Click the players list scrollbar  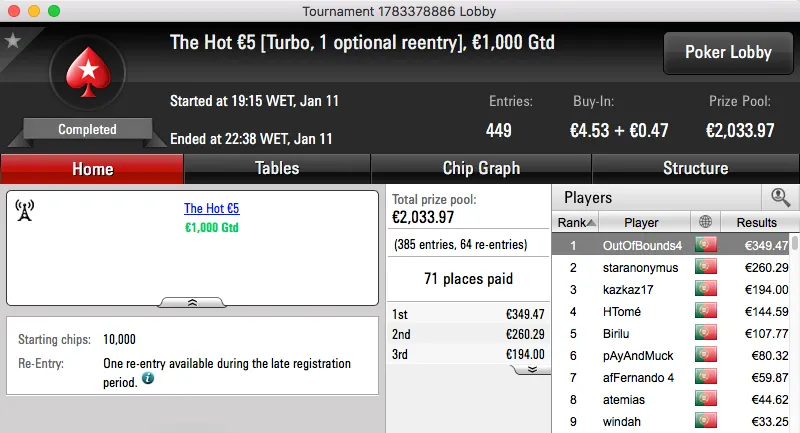pos(795,330)
